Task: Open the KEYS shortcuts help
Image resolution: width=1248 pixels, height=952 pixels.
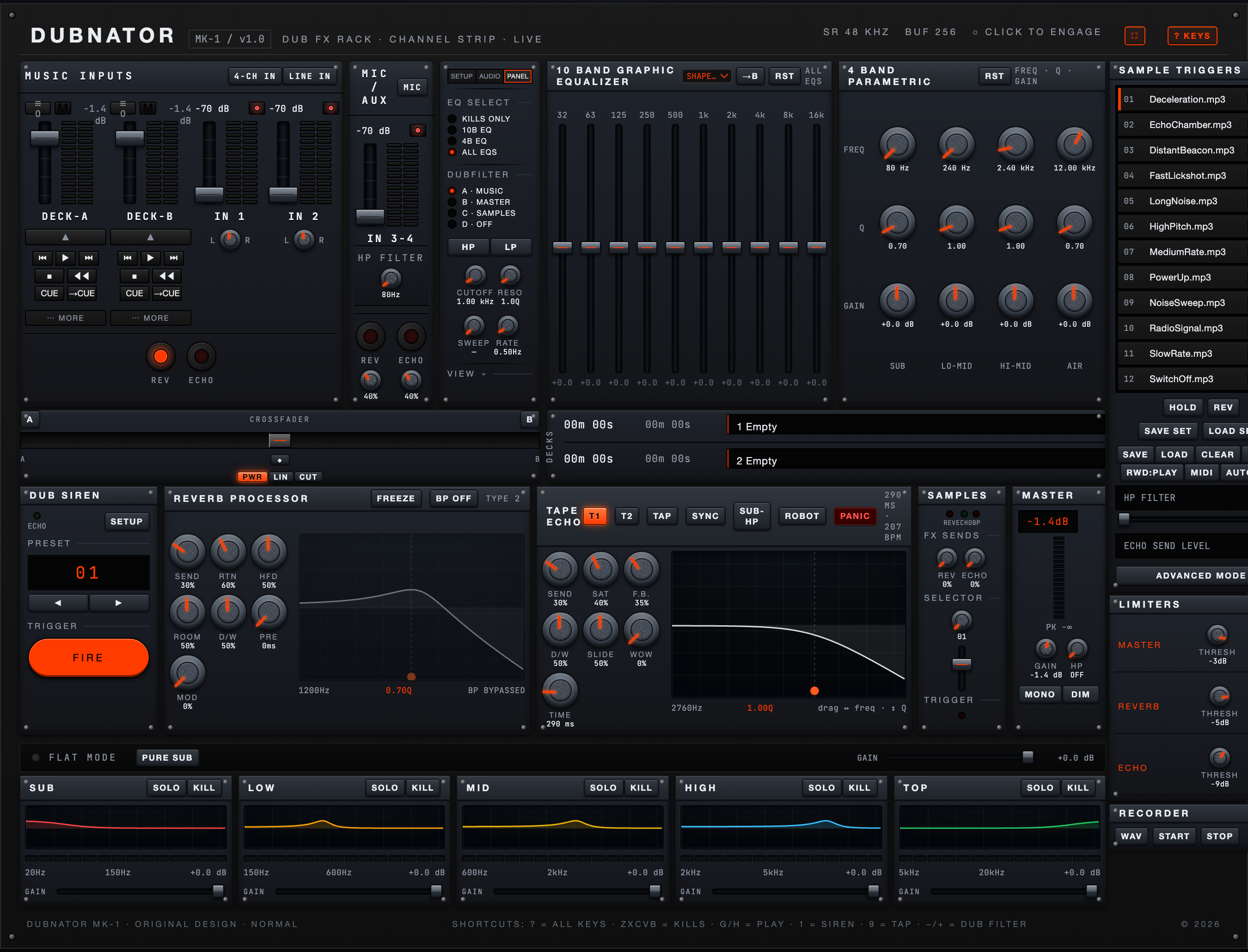Action: (1192, 36)
